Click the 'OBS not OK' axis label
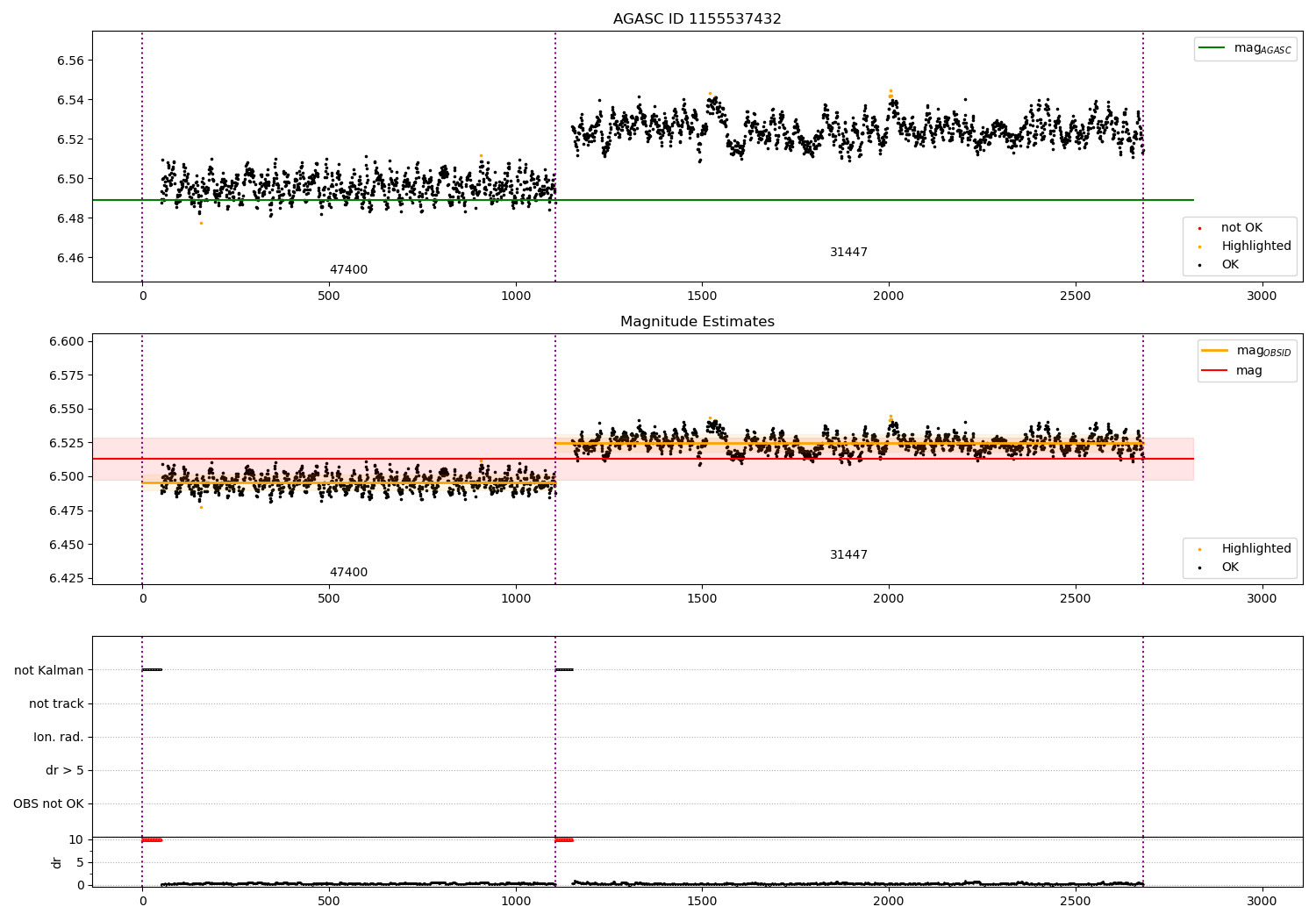 pyautogui.click(x=49, y=803)
